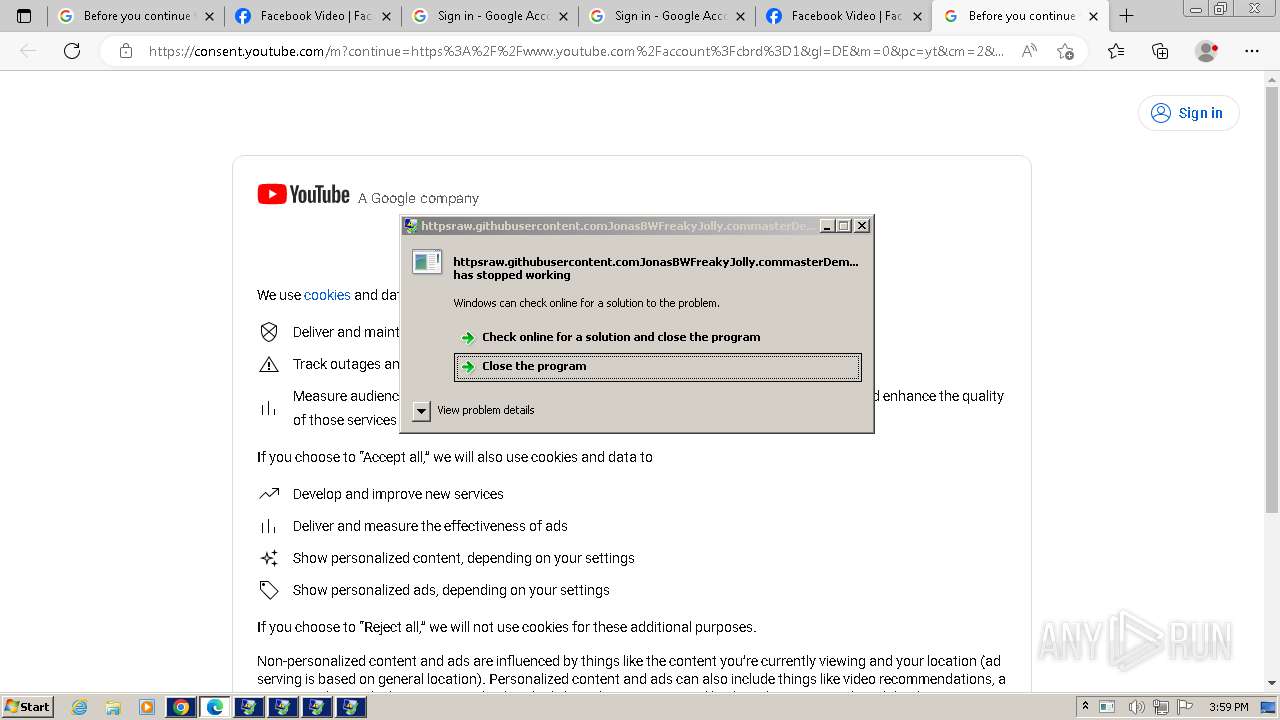View site information lock icon

pyautogui.click(x=125, y=51)
